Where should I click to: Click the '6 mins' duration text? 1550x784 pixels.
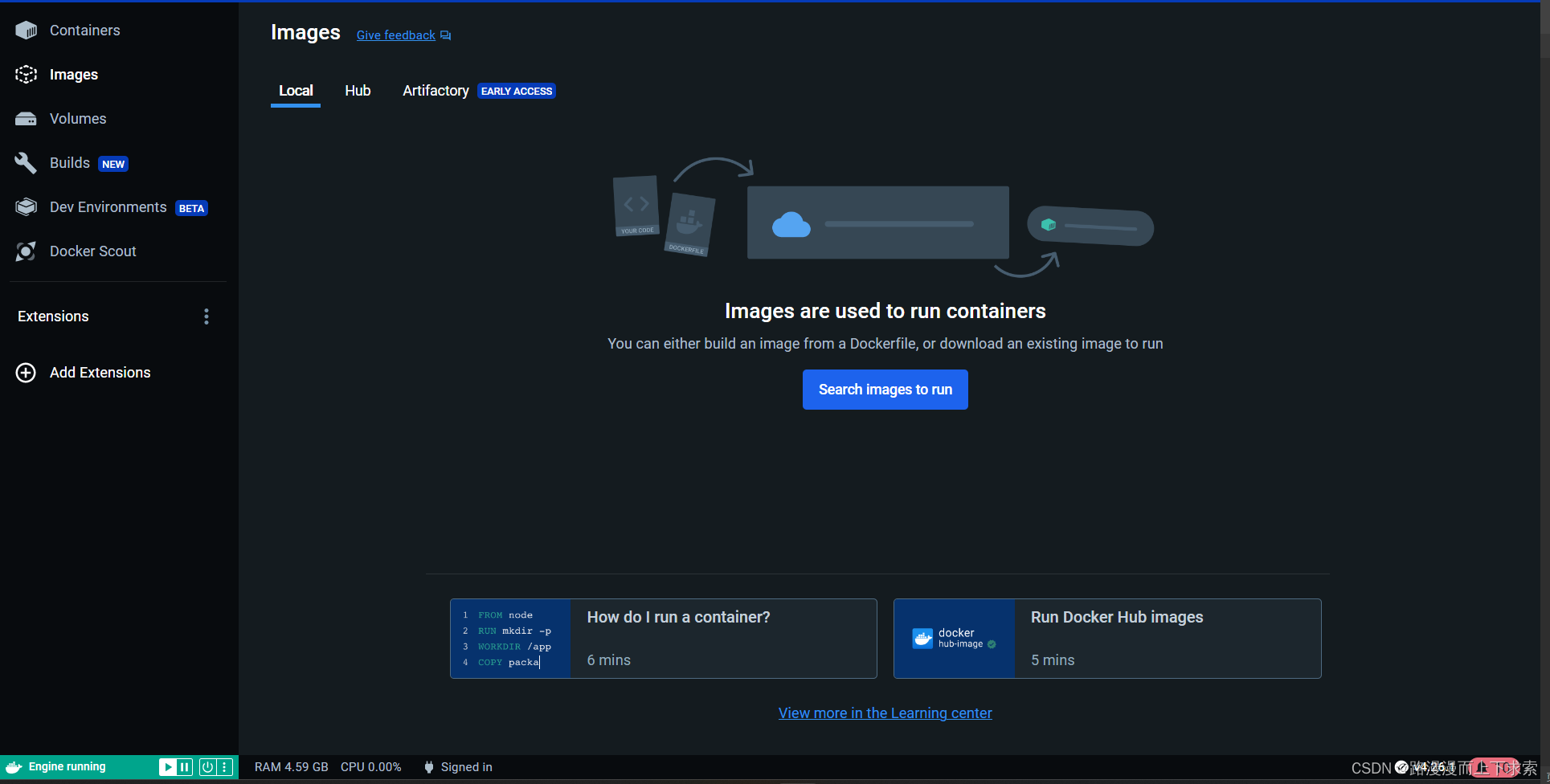[609, 660]
